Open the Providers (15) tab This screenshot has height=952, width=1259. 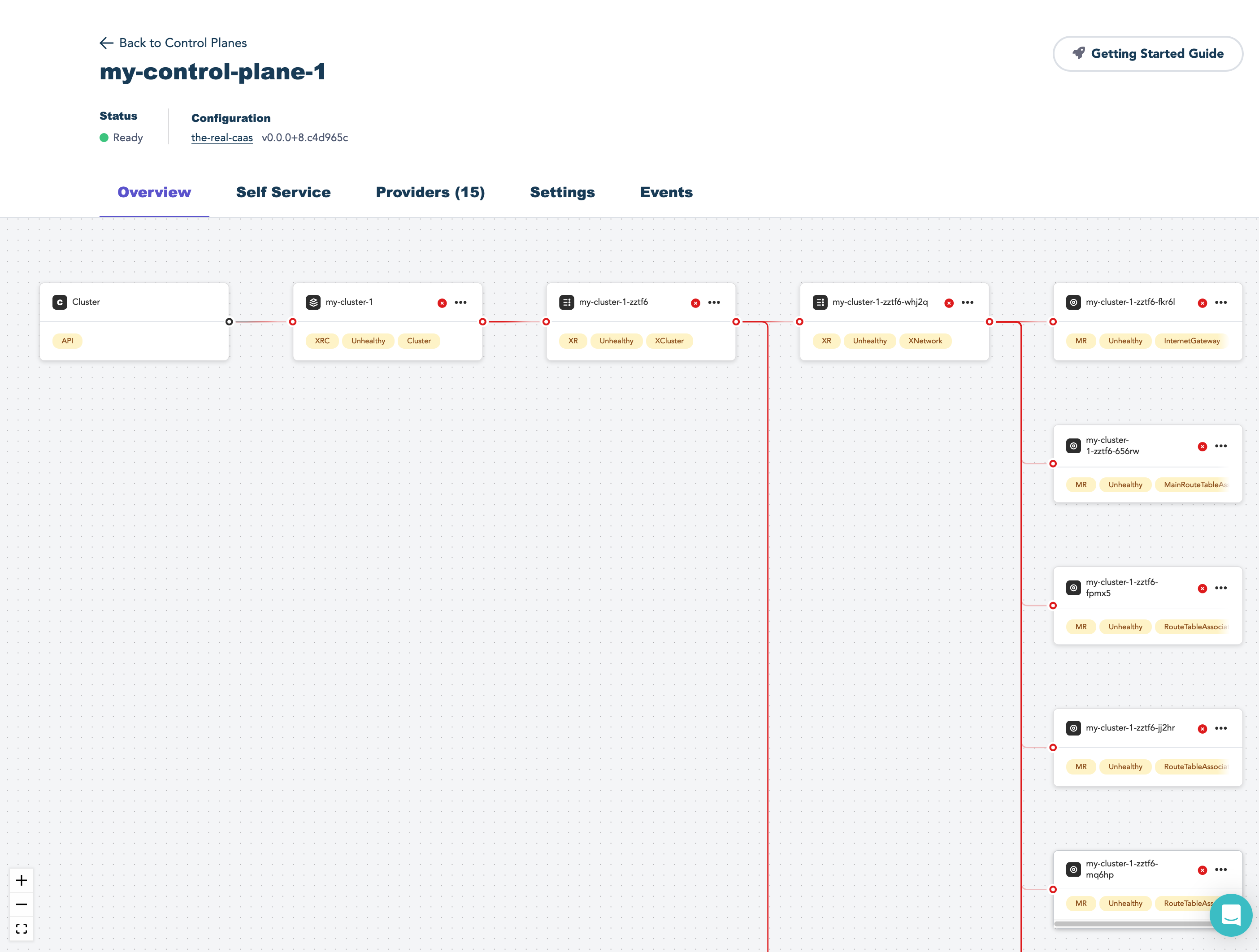(430, 192)
